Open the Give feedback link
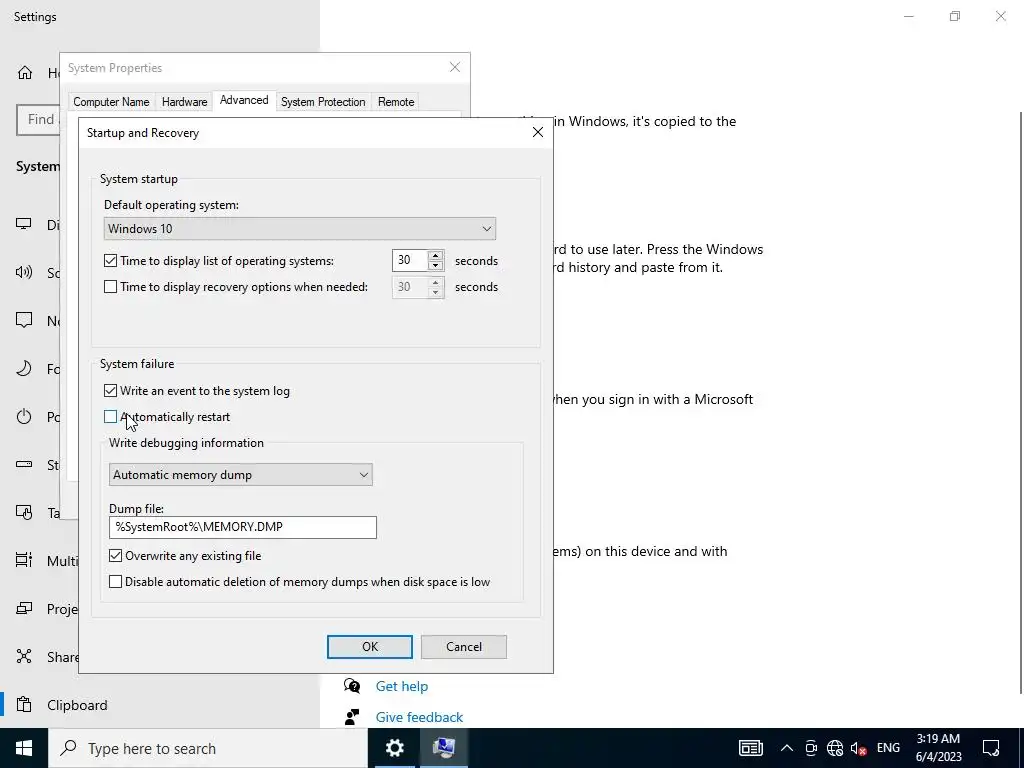 (x=419, y=717)
